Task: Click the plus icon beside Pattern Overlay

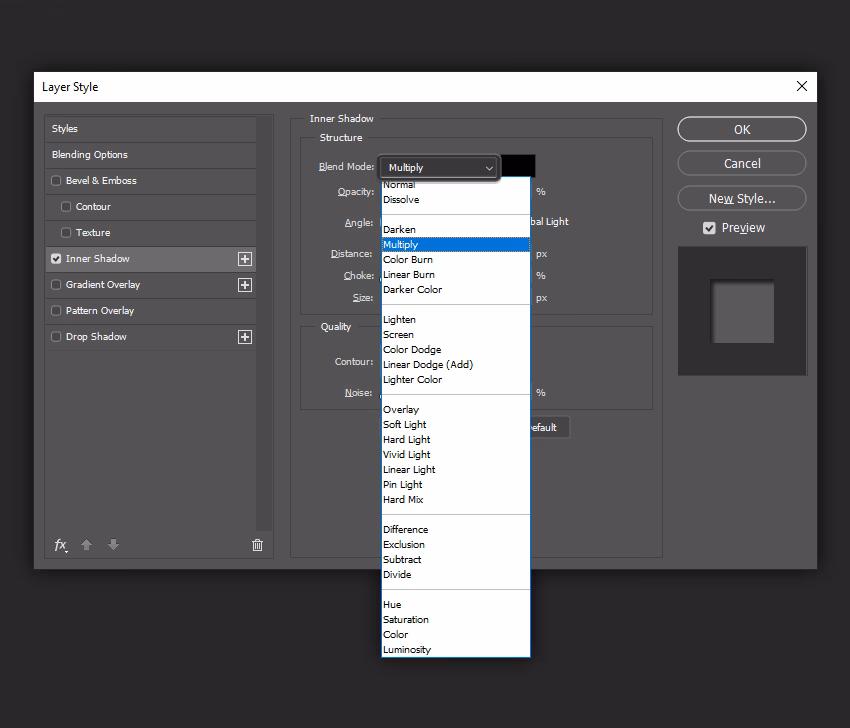Action: click(245, 311)
